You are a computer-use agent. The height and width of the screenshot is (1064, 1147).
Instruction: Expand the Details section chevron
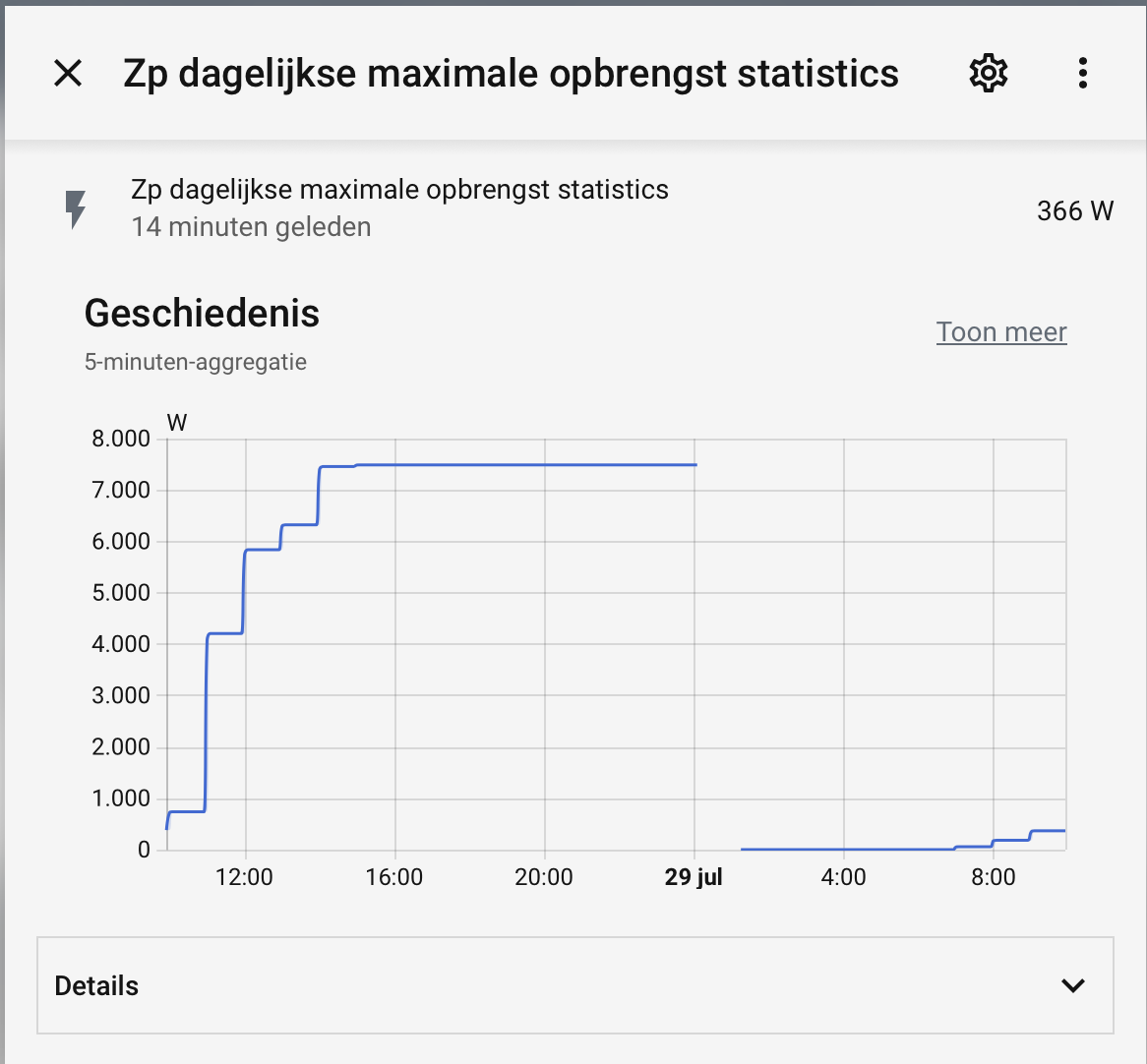(1072, 985)
